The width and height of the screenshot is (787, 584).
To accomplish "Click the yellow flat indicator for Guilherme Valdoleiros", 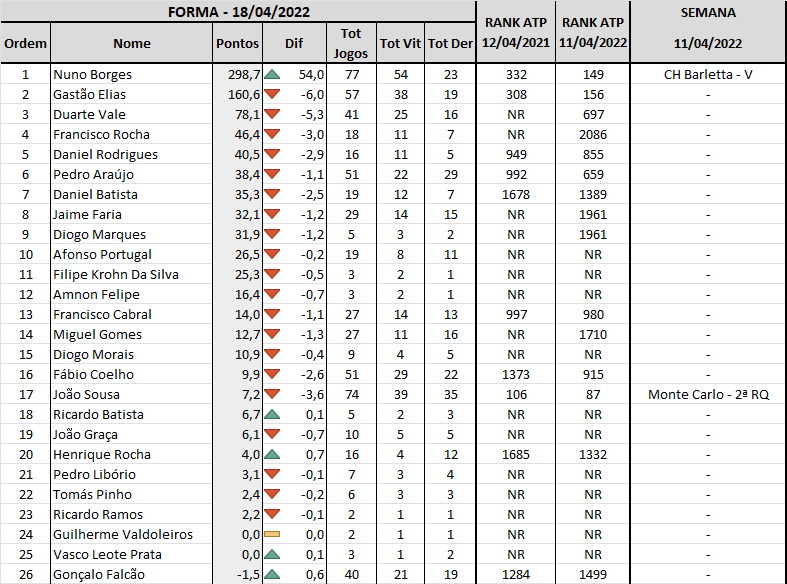I will [x=272, y=534].
